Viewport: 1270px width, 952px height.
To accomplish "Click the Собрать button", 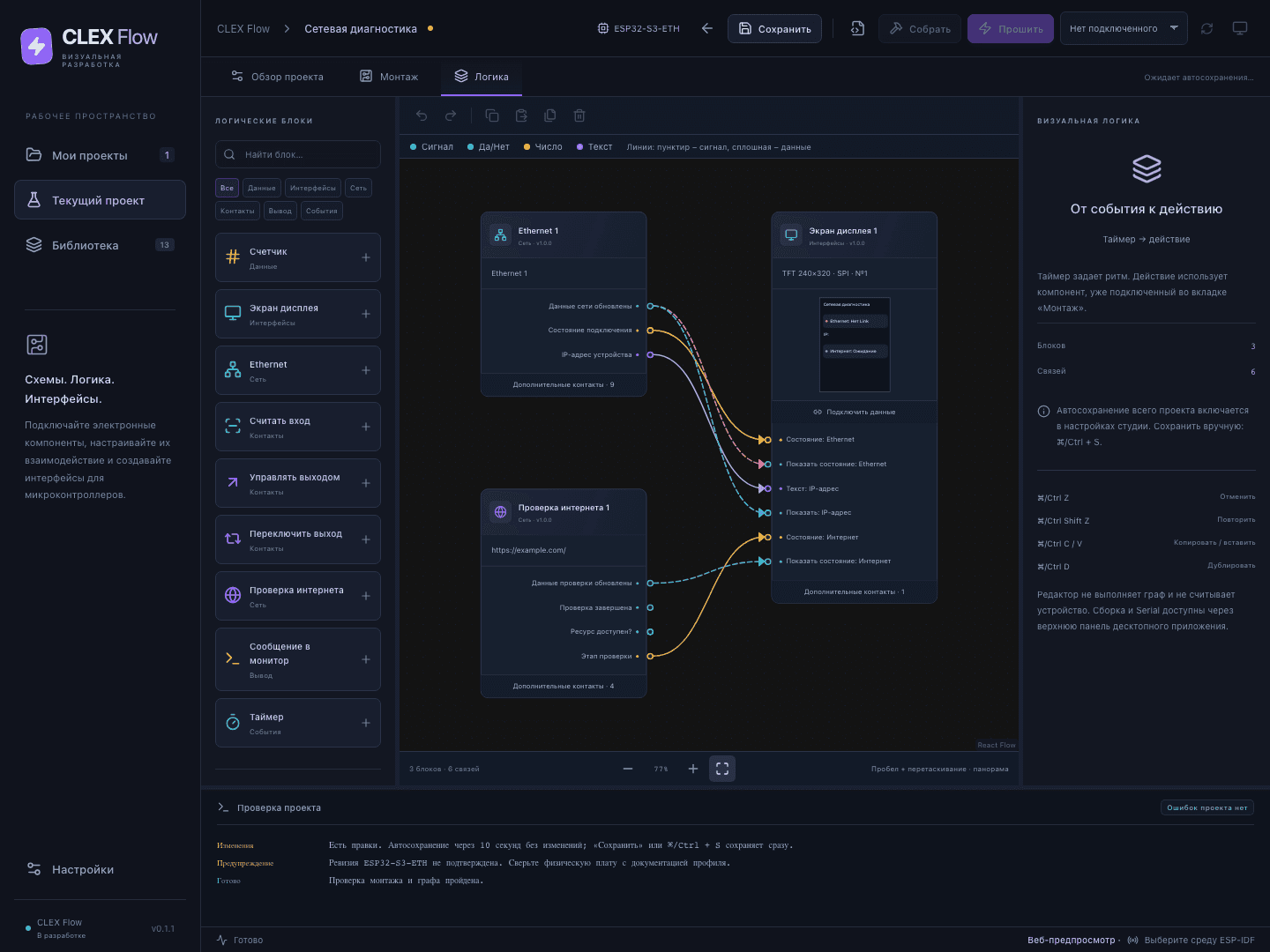I will coord(920,28).
